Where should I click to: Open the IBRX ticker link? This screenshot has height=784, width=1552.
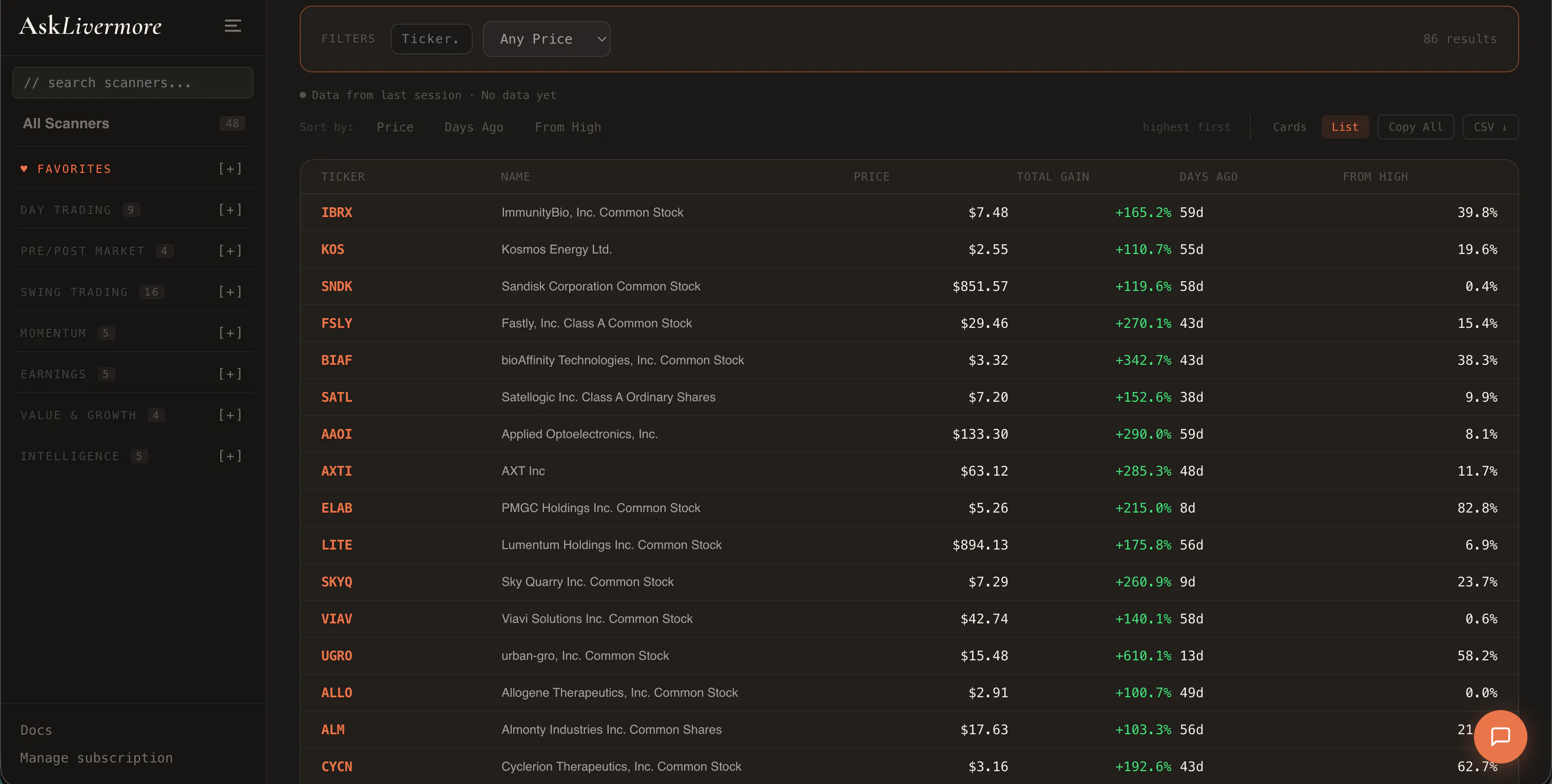point(337,212)
